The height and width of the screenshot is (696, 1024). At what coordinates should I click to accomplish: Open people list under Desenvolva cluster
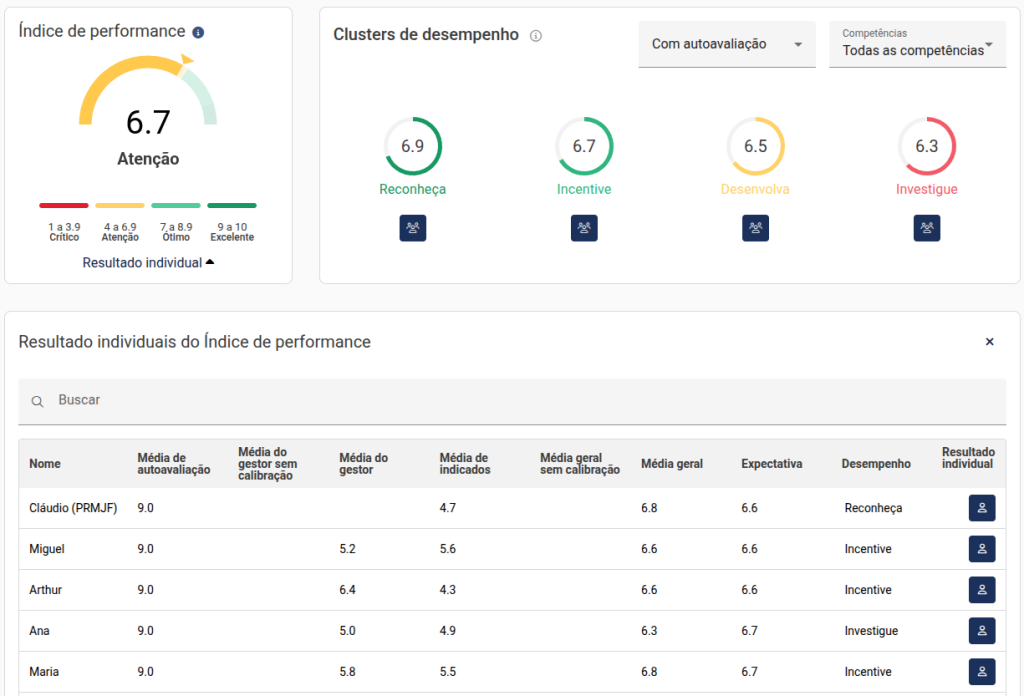[x=756, y=228]
